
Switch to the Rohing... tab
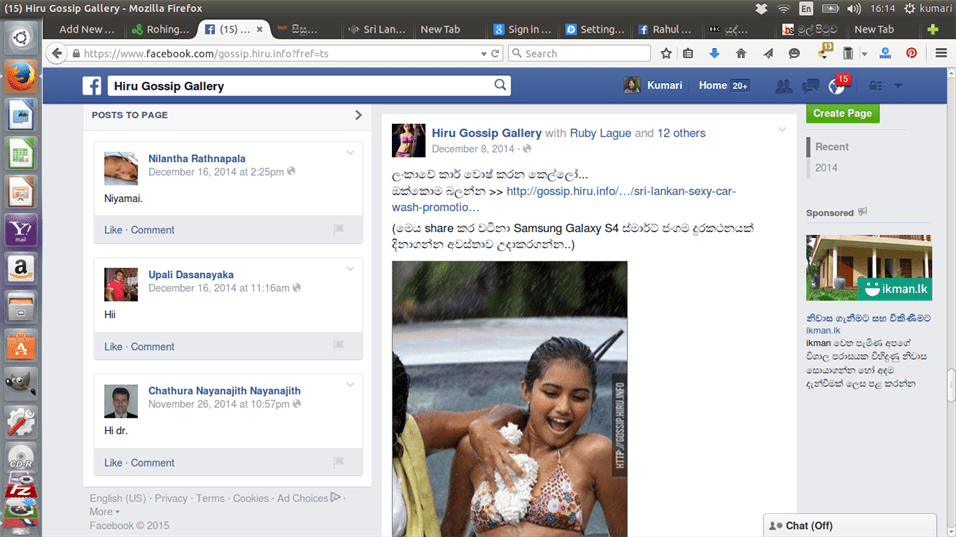coord(161,29)
